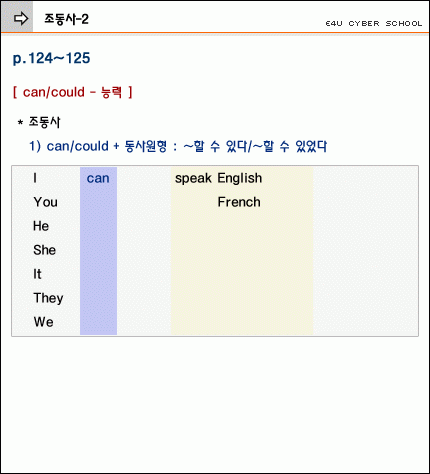
Task: Click the word French in the table
Action: 239,202
